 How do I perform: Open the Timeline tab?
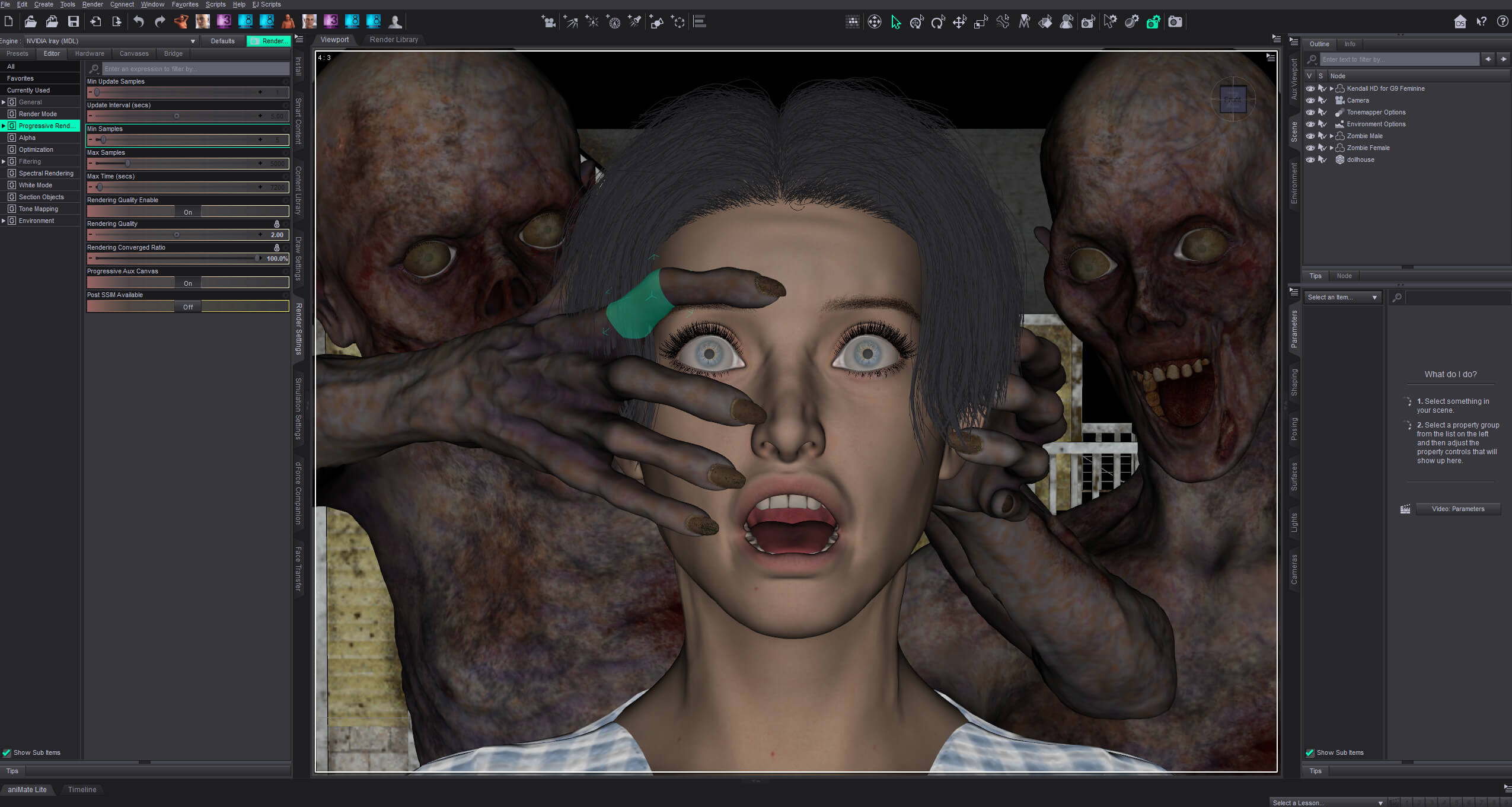82,789
